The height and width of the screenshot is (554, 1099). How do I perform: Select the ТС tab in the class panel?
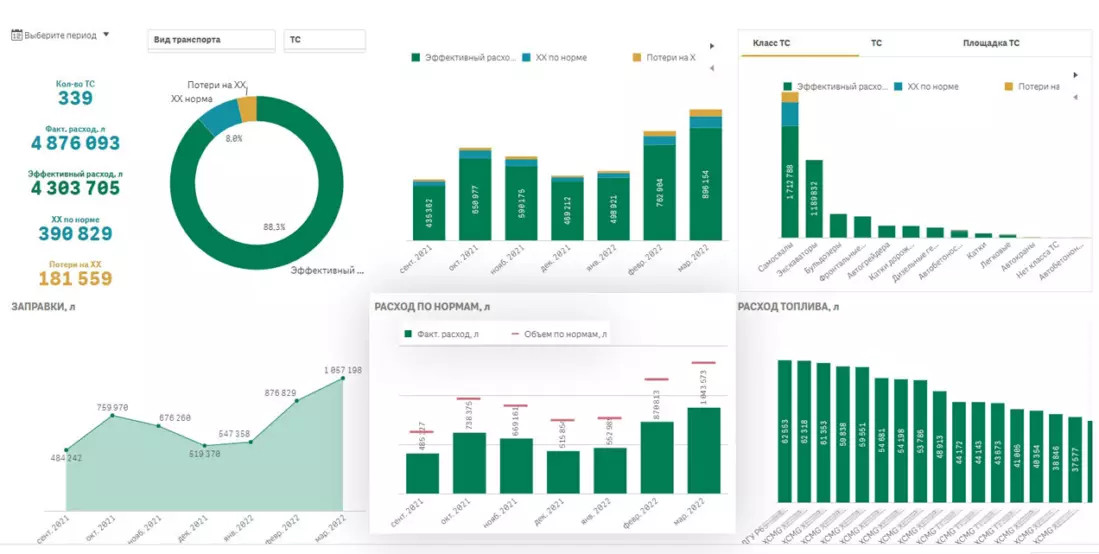point(876,43)
